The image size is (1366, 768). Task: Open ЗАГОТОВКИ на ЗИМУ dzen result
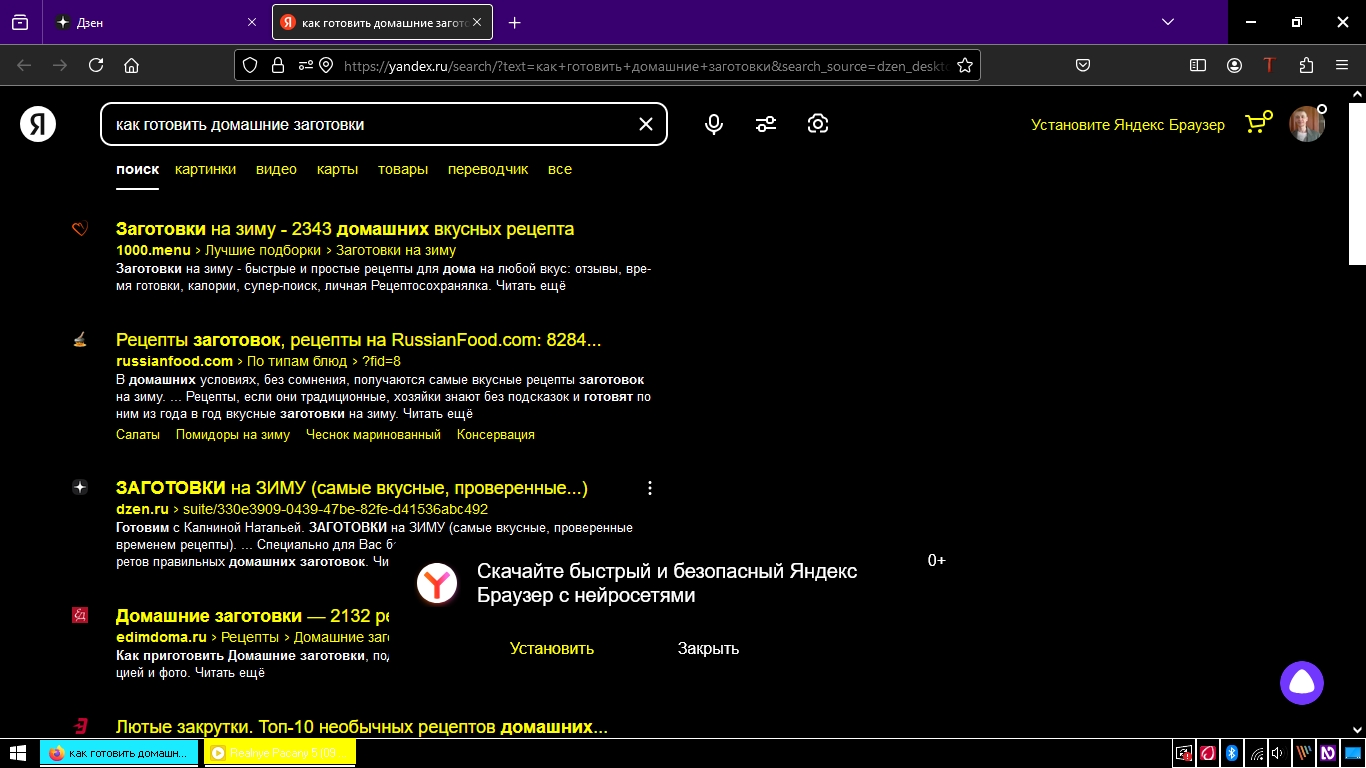[x=352, y=488]
